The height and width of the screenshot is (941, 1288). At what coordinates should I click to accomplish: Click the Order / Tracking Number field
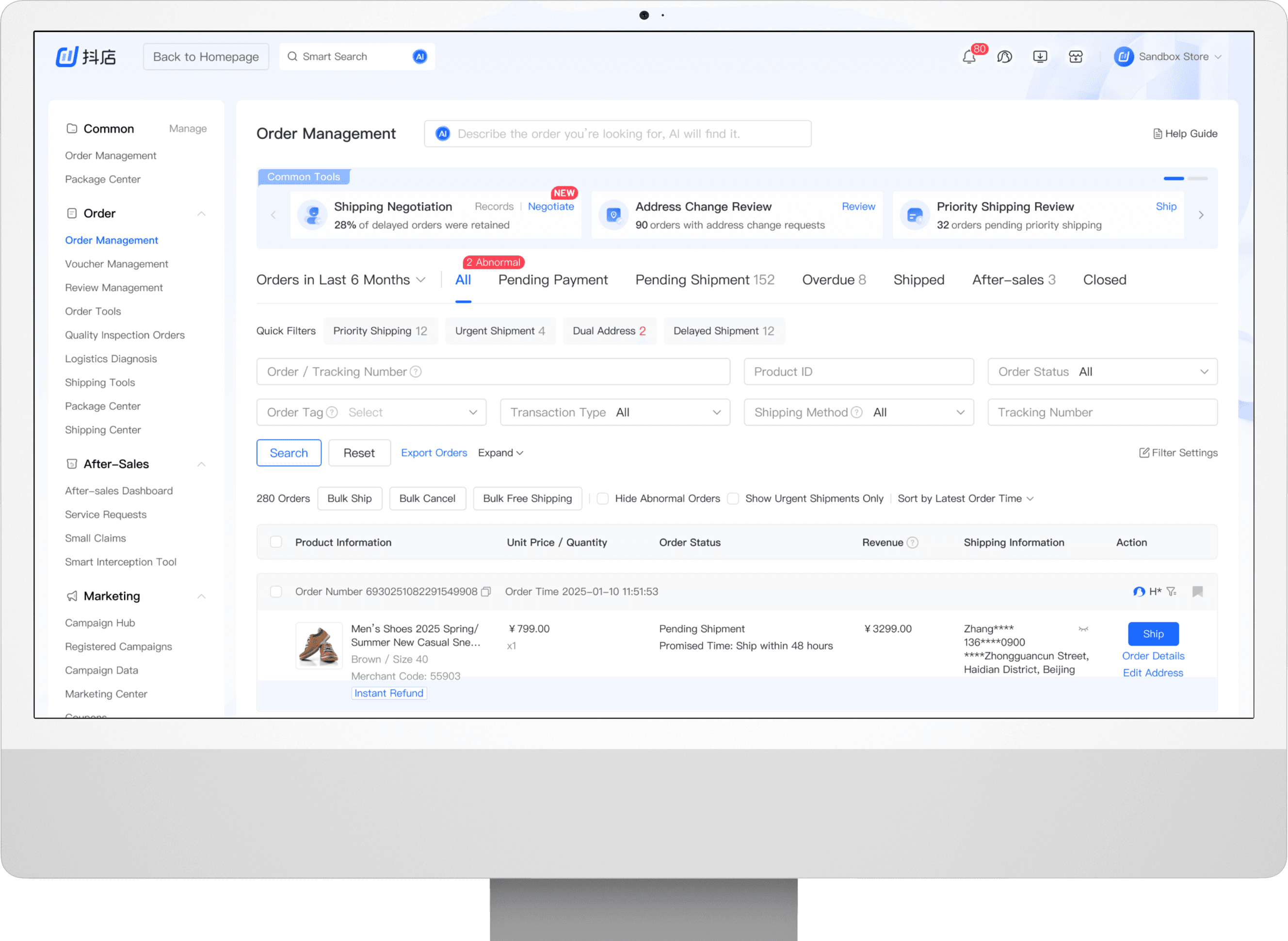493,372
